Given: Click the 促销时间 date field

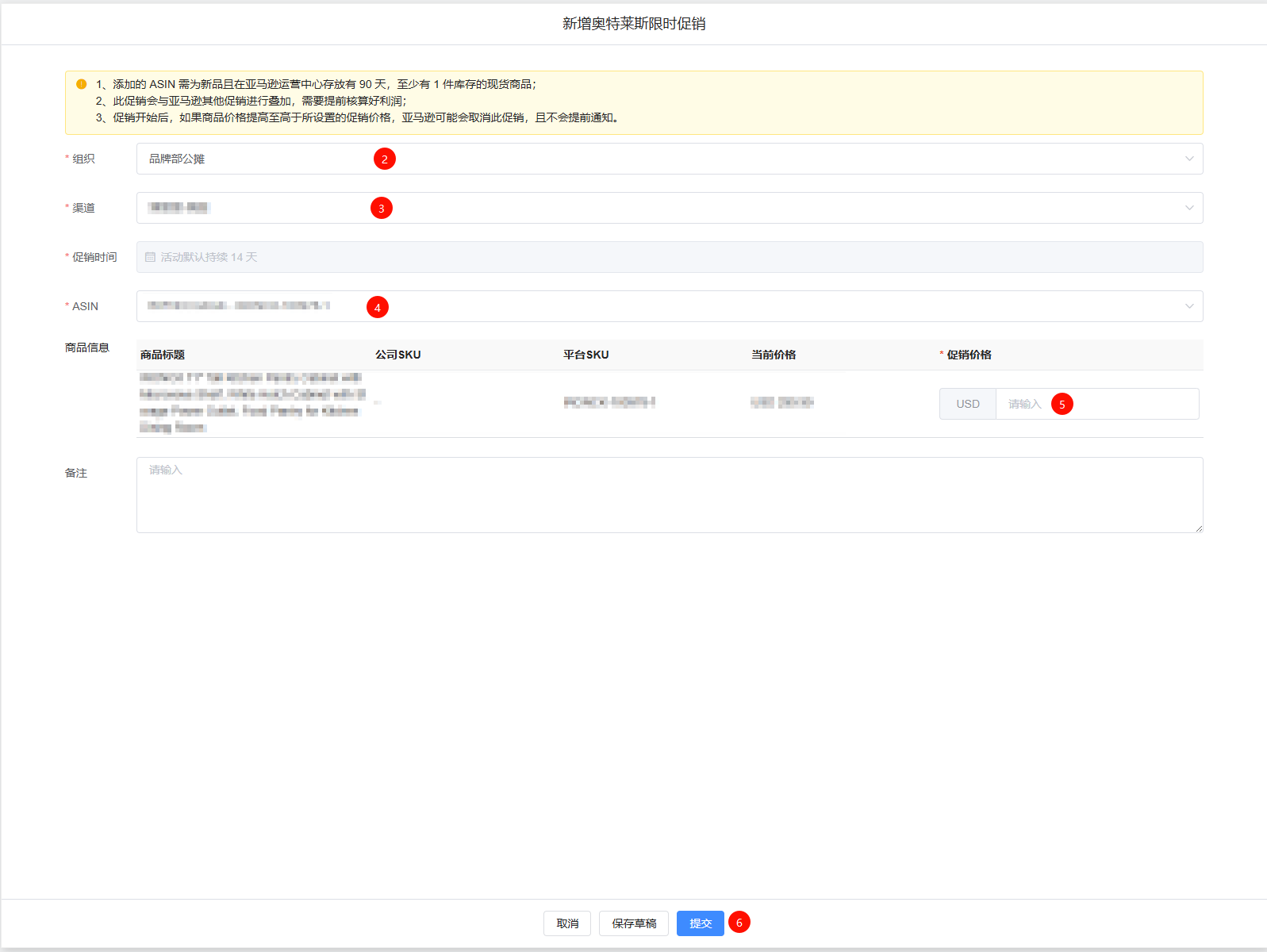Looking at the screenshot, I should 669,257.
